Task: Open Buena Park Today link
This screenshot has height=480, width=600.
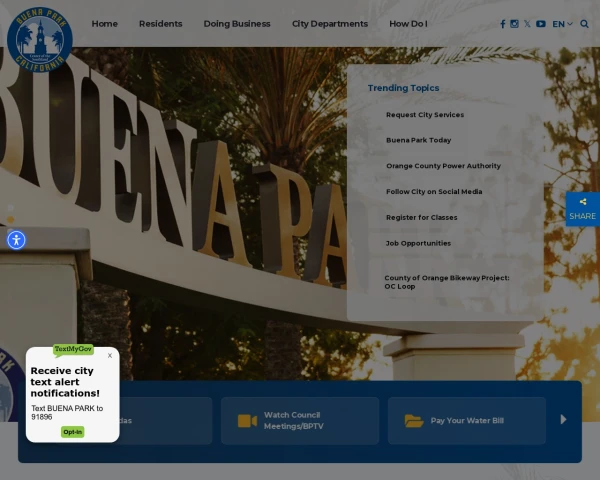Action: [419, 140]
